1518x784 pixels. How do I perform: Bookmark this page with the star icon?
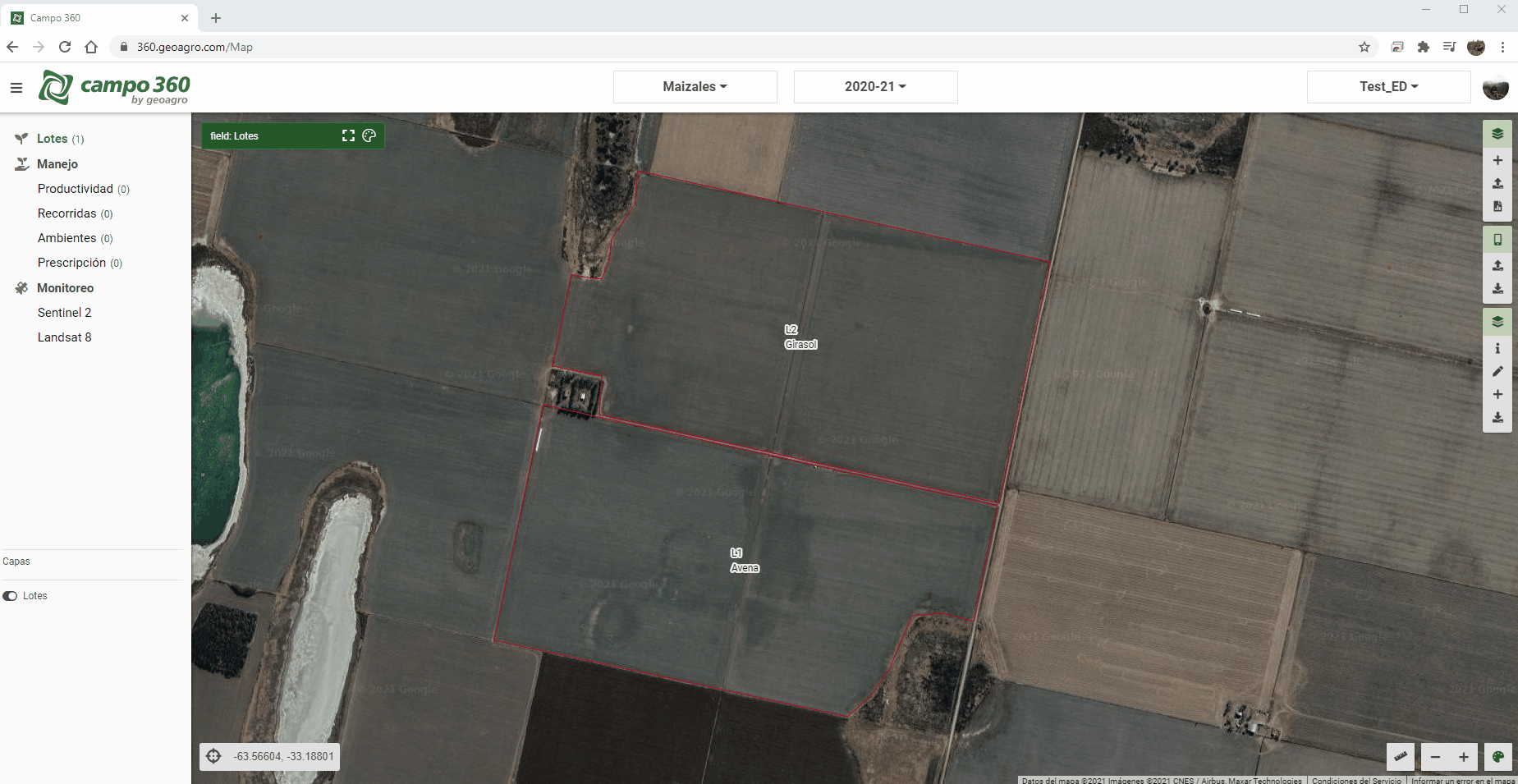[1364, 47]
